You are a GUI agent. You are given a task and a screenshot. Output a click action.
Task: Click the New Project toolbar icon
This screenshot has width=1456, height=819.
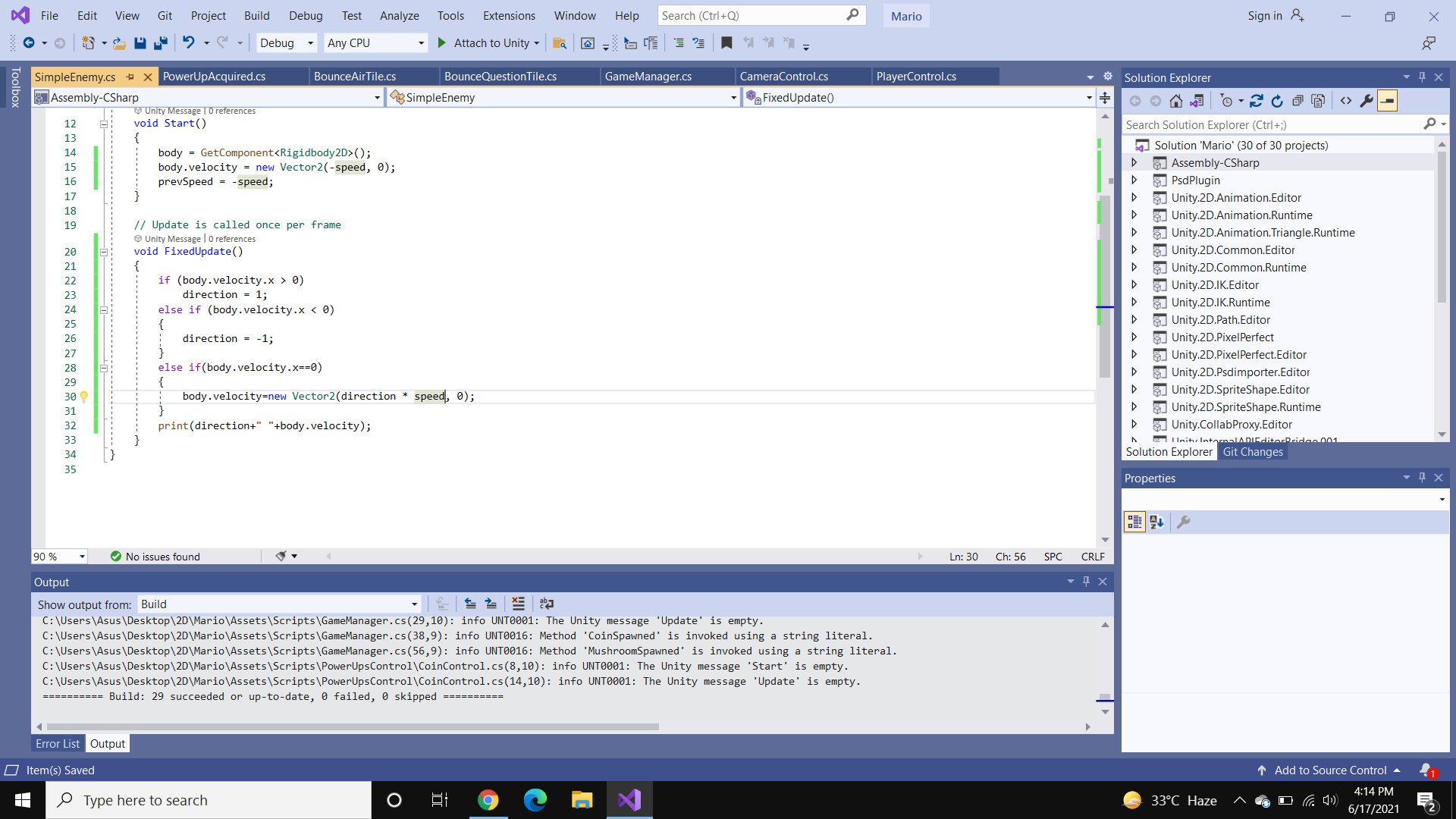coord(88,43)
